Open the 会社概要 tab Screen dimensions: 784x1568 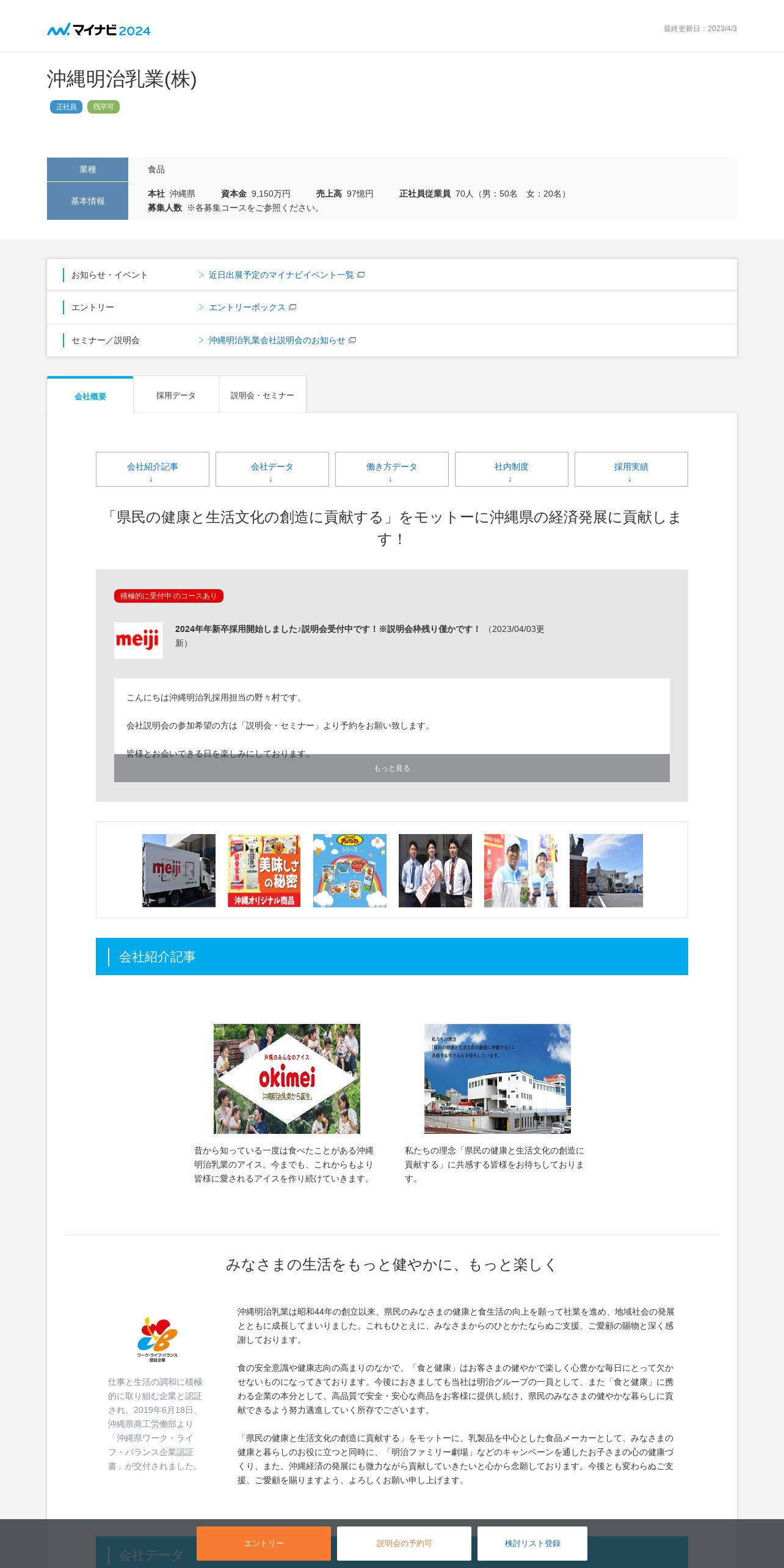point(90,396)
